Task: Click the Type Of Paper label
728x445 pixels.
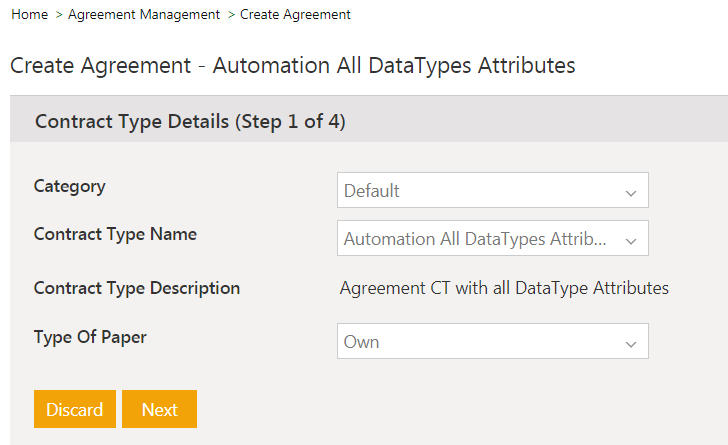Action: 90,337
